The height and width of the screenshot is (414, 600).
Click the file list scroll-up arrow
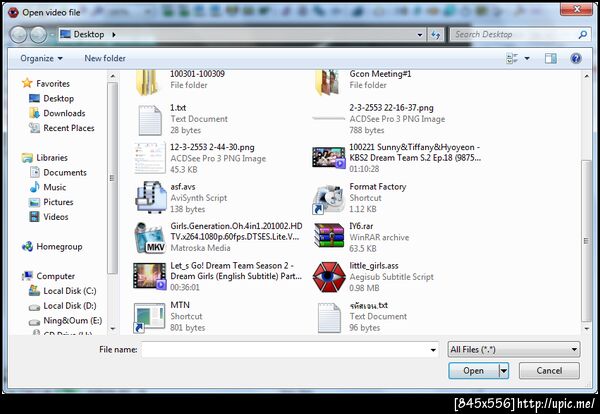click(x=587, y=77)
